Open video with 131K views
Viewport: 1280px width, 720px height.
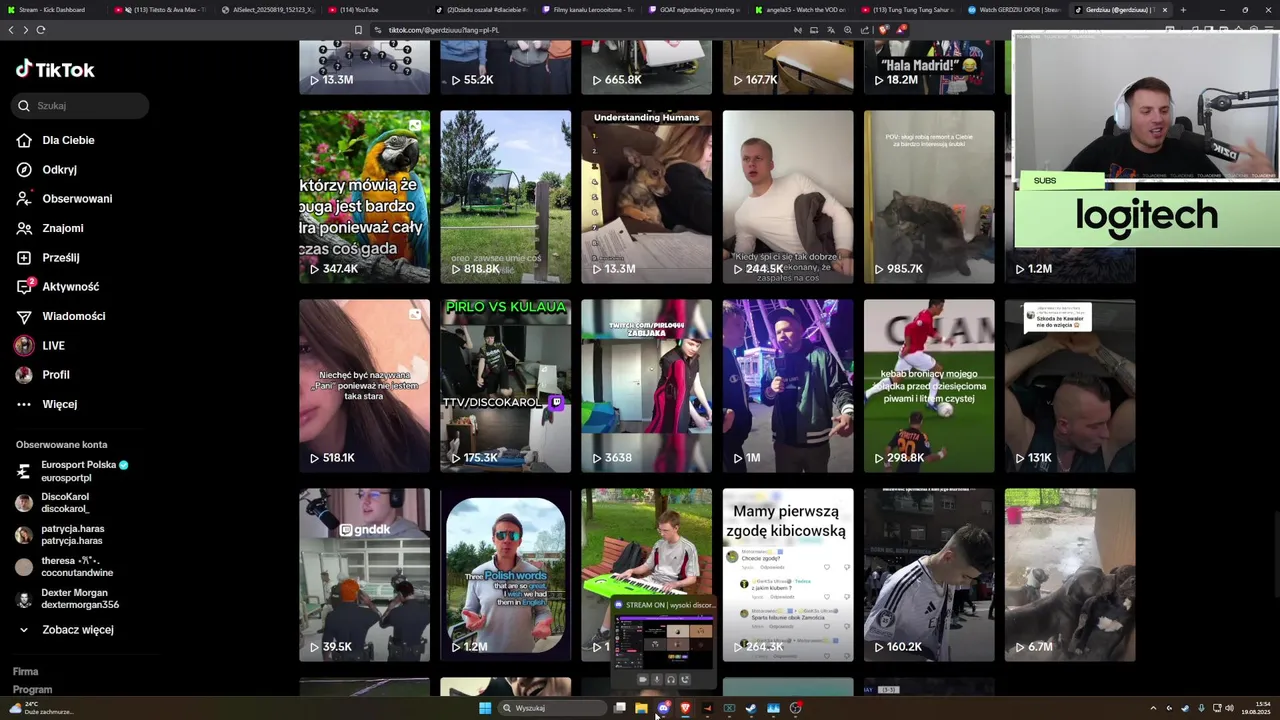(x=1070, y=386)
